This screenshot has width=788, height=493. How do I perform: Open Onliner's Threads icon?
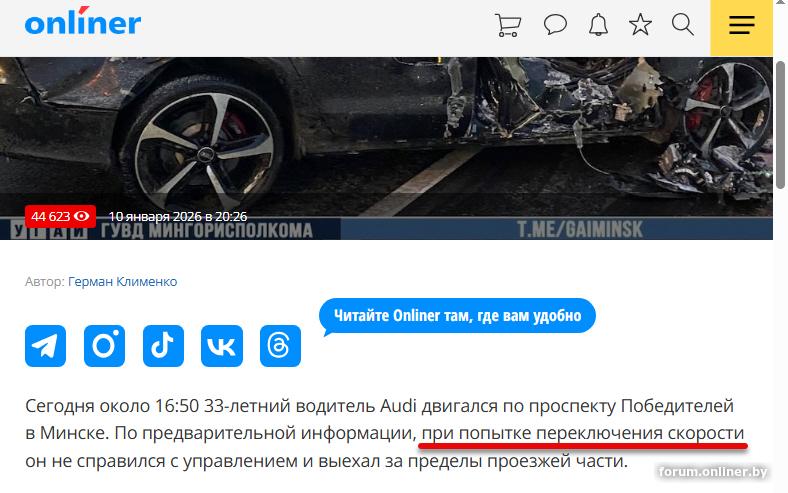coord(280,346)
